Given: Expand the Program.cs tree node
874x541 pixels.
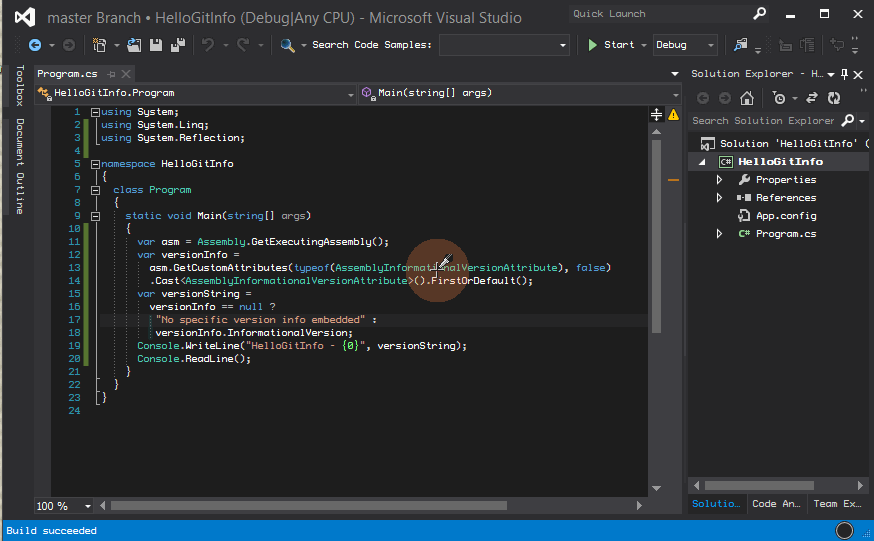Looking at the screenshot, I should [x=720, y=233].
